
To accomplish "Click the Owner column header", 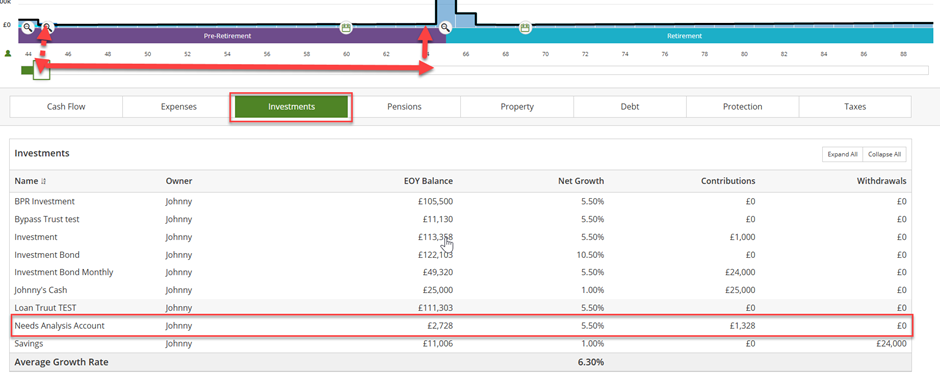I will click(179, 181).
